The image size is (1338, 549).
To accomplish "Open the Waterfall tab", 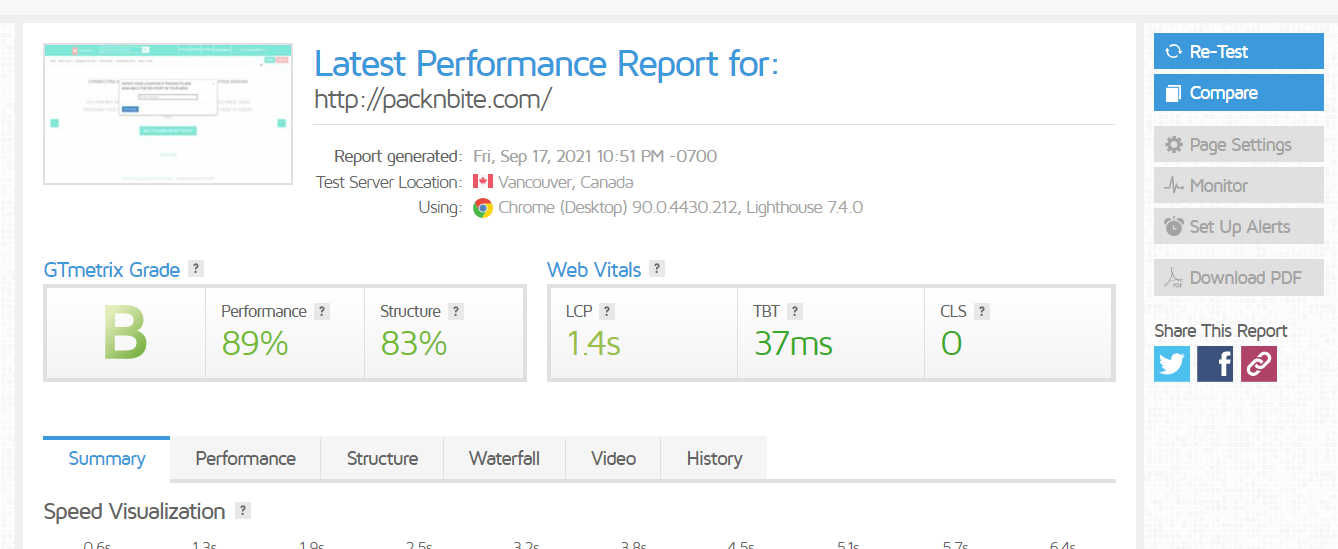I will 504,459.
